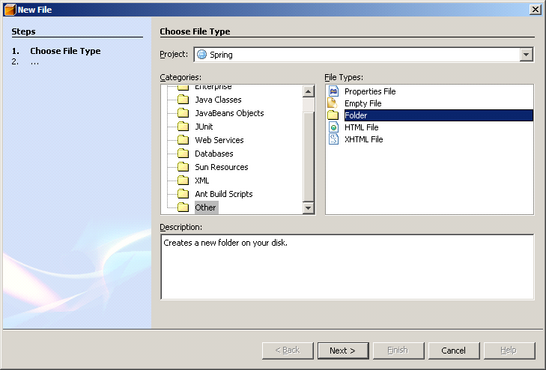This screenshot has height=370, width=546.
Task: Click the Web Services folder icon
Action: pyautogui.click(x=183, y=140)
